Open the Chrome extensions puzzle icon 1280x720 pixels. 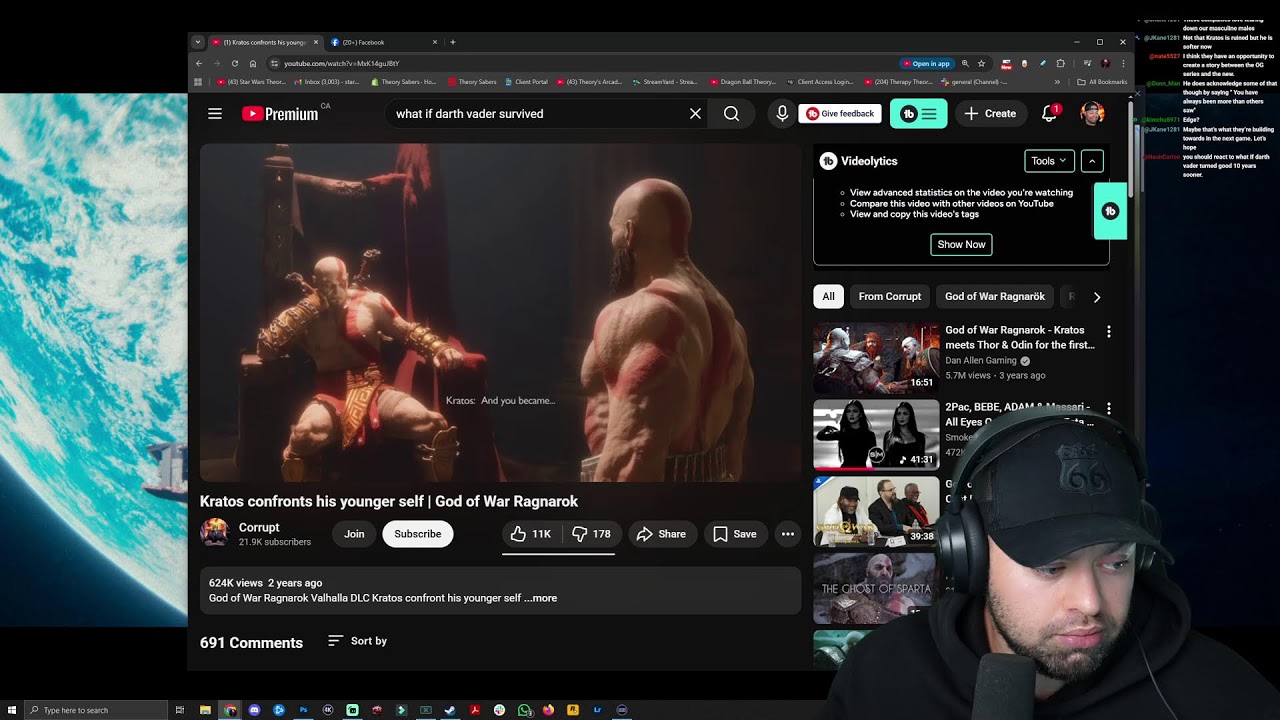click(x=1060, y=64)
